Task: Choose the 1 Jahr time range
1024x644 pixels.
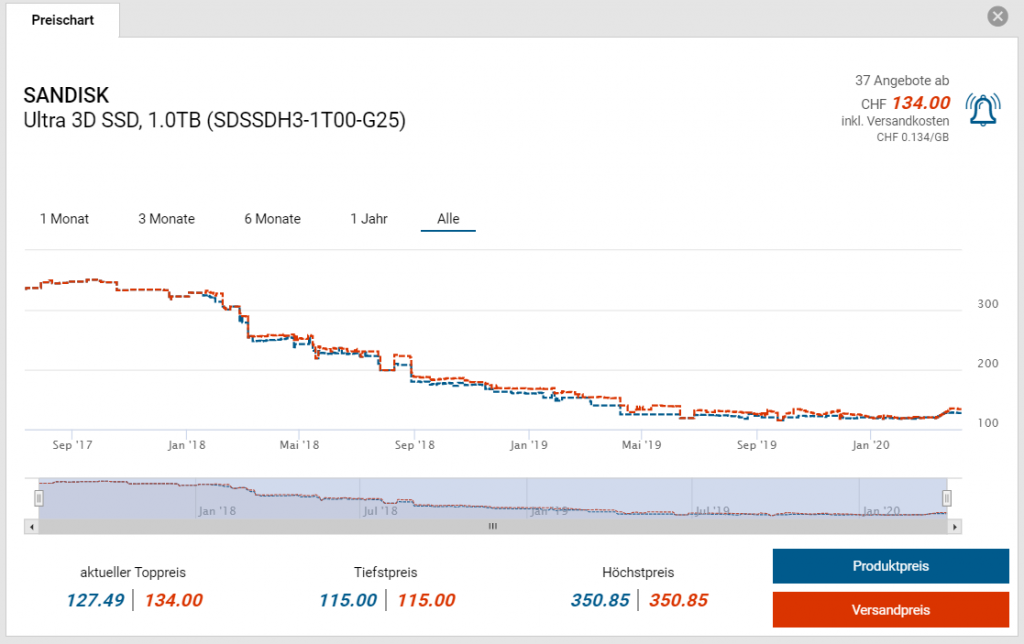Action: click(x=369, y=219)
